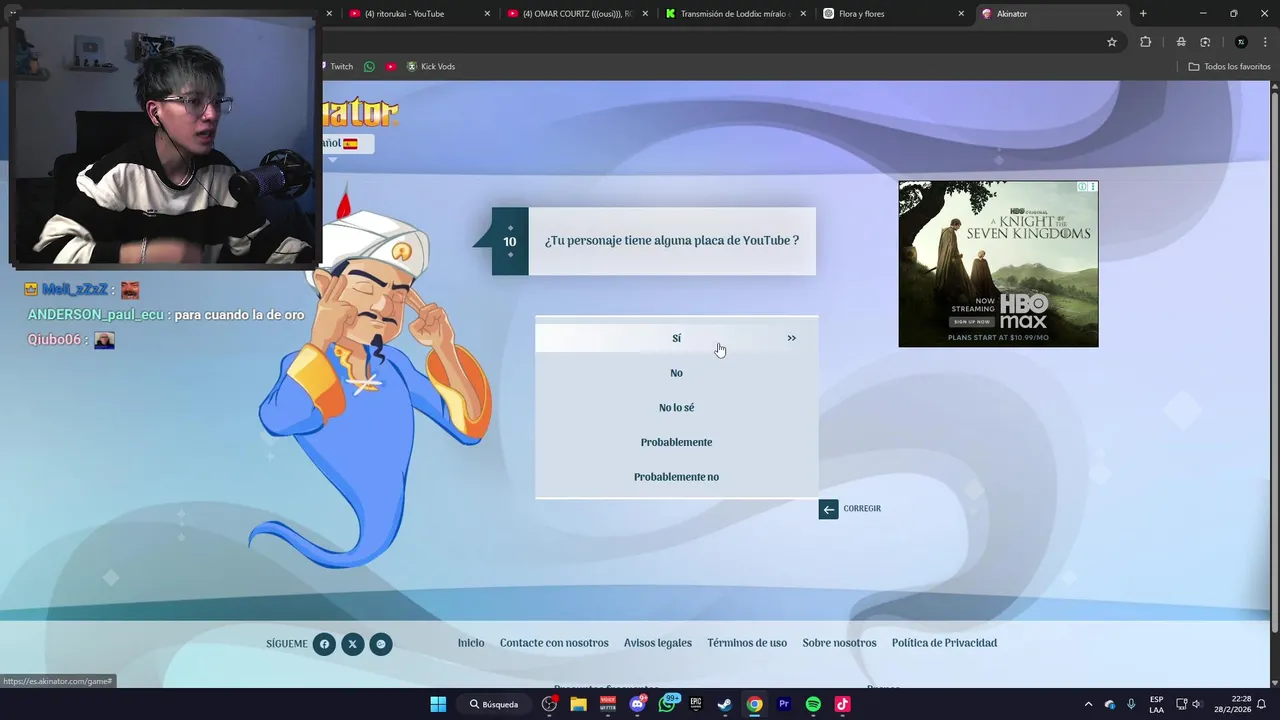1280x720 pixels.
Task: Choose the 'No lo sé' answer
Action: (677, 408)
